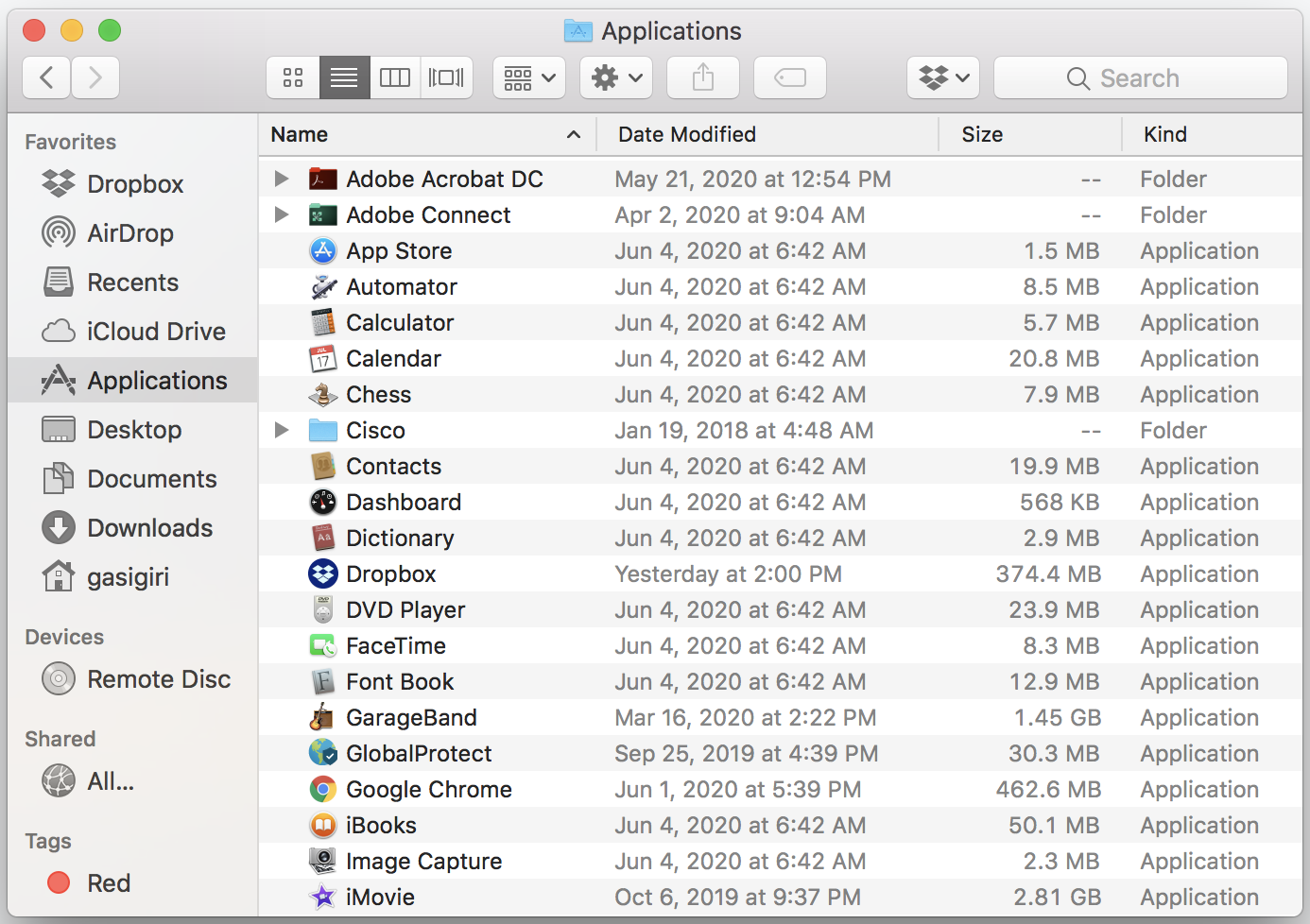Click the green zoom window button

coord(110,30)
